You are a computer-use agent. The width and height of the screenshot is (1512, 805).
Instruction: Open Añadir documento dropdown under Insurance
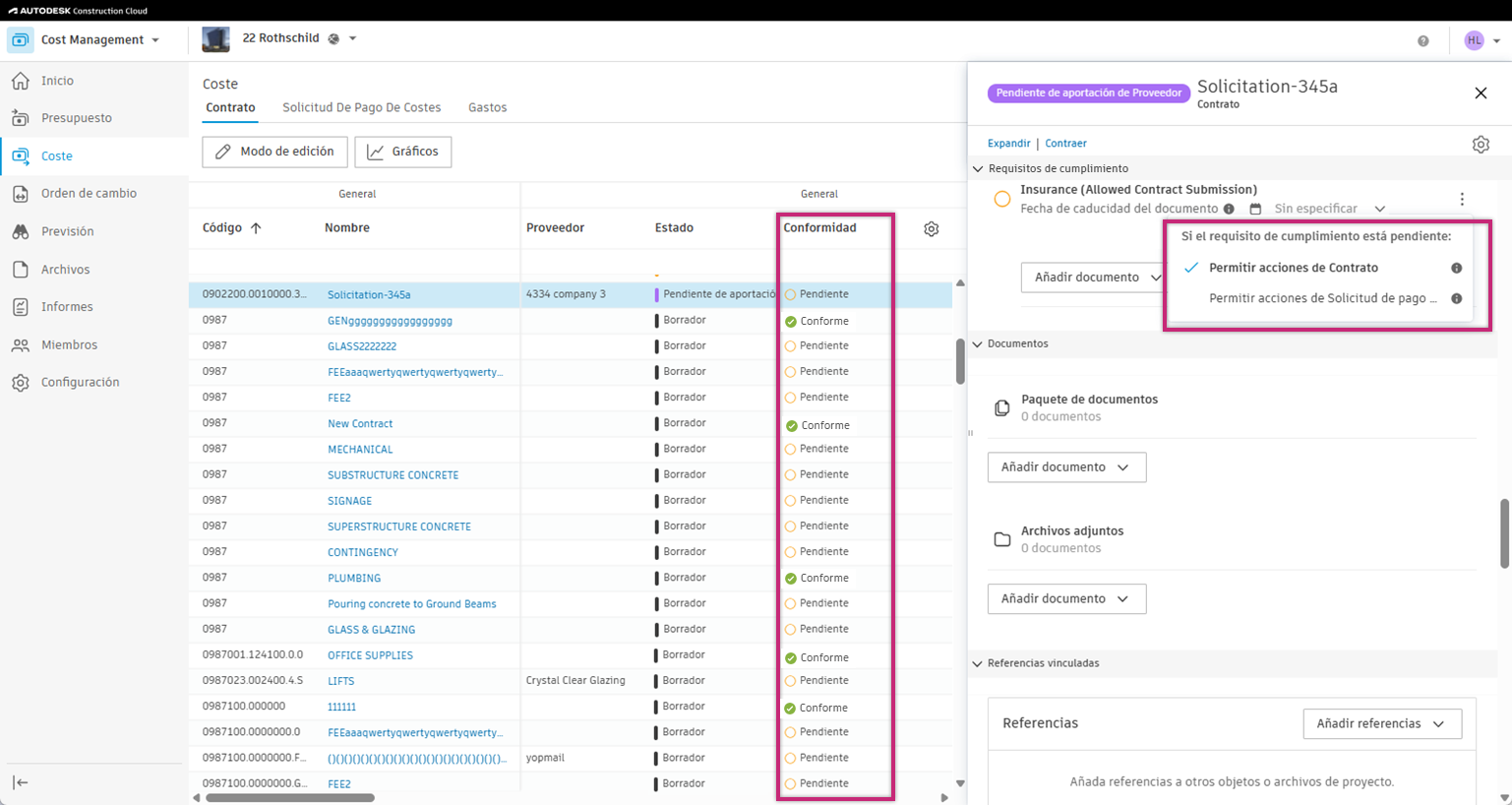coord(1093,278)
